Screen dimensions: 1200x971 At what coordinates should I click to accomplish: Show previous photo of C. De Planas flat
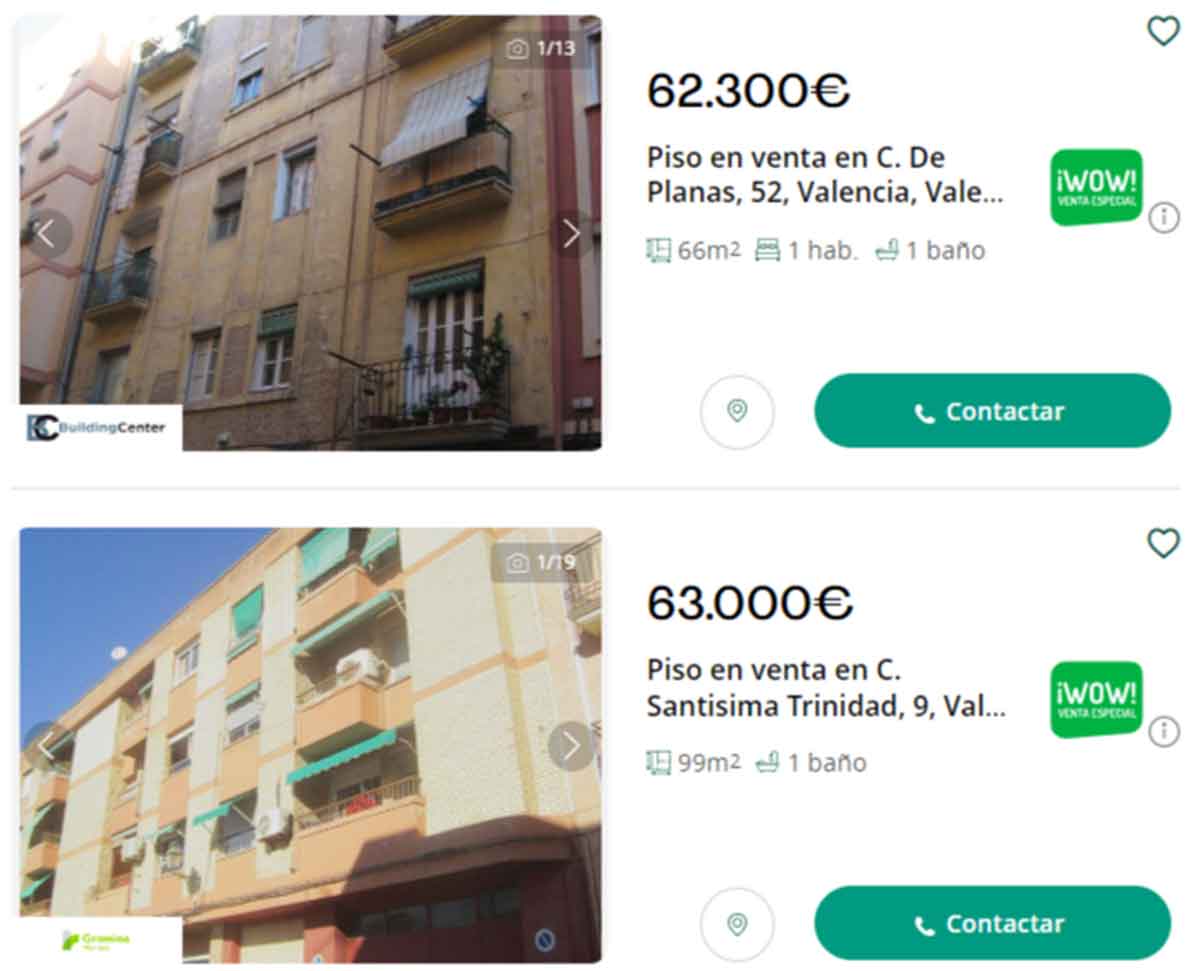click(x=46, y=234)
